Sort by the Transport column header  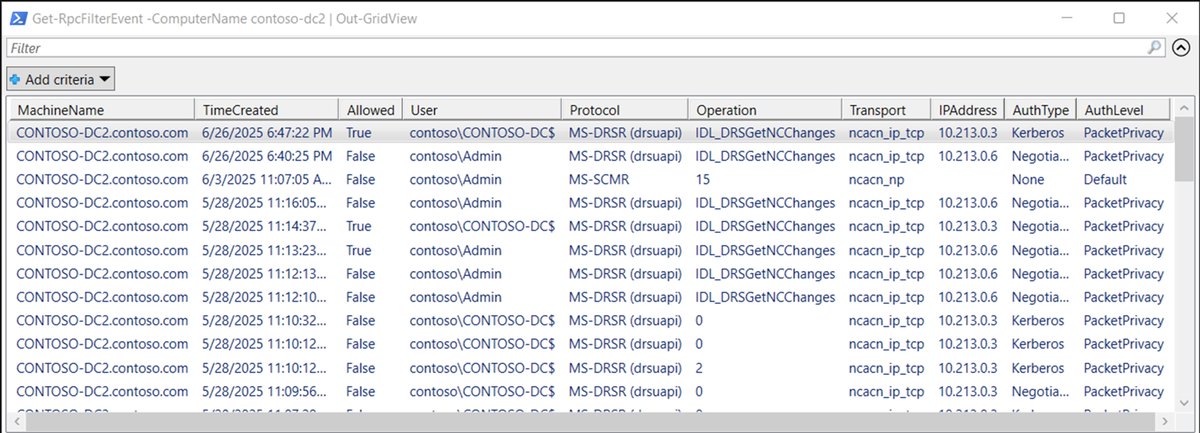pos(886,110)
